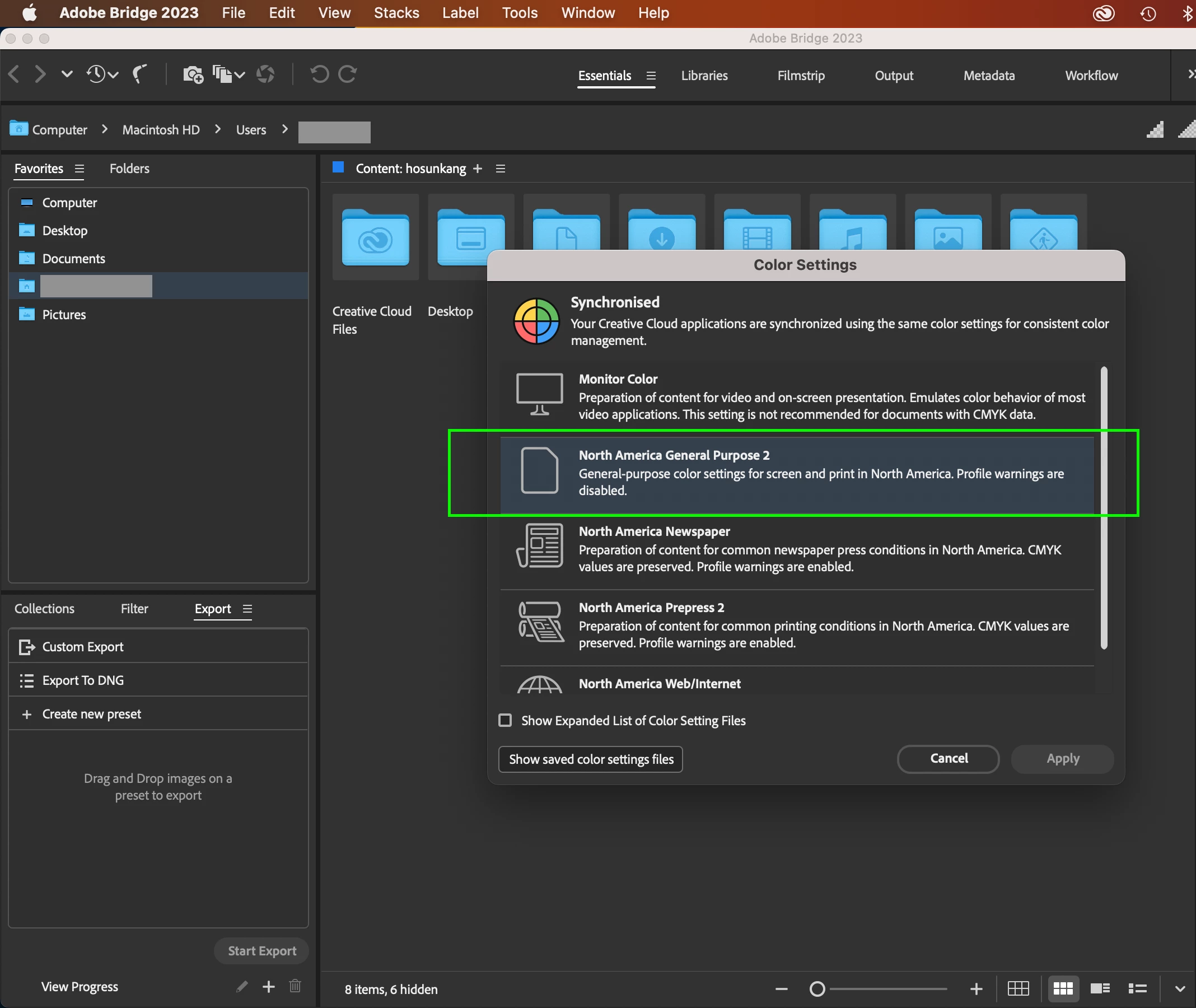Screen dimensions: 1196x1008
Task: Lock thumbnail grid view icon
Action: coord(1018,988)
